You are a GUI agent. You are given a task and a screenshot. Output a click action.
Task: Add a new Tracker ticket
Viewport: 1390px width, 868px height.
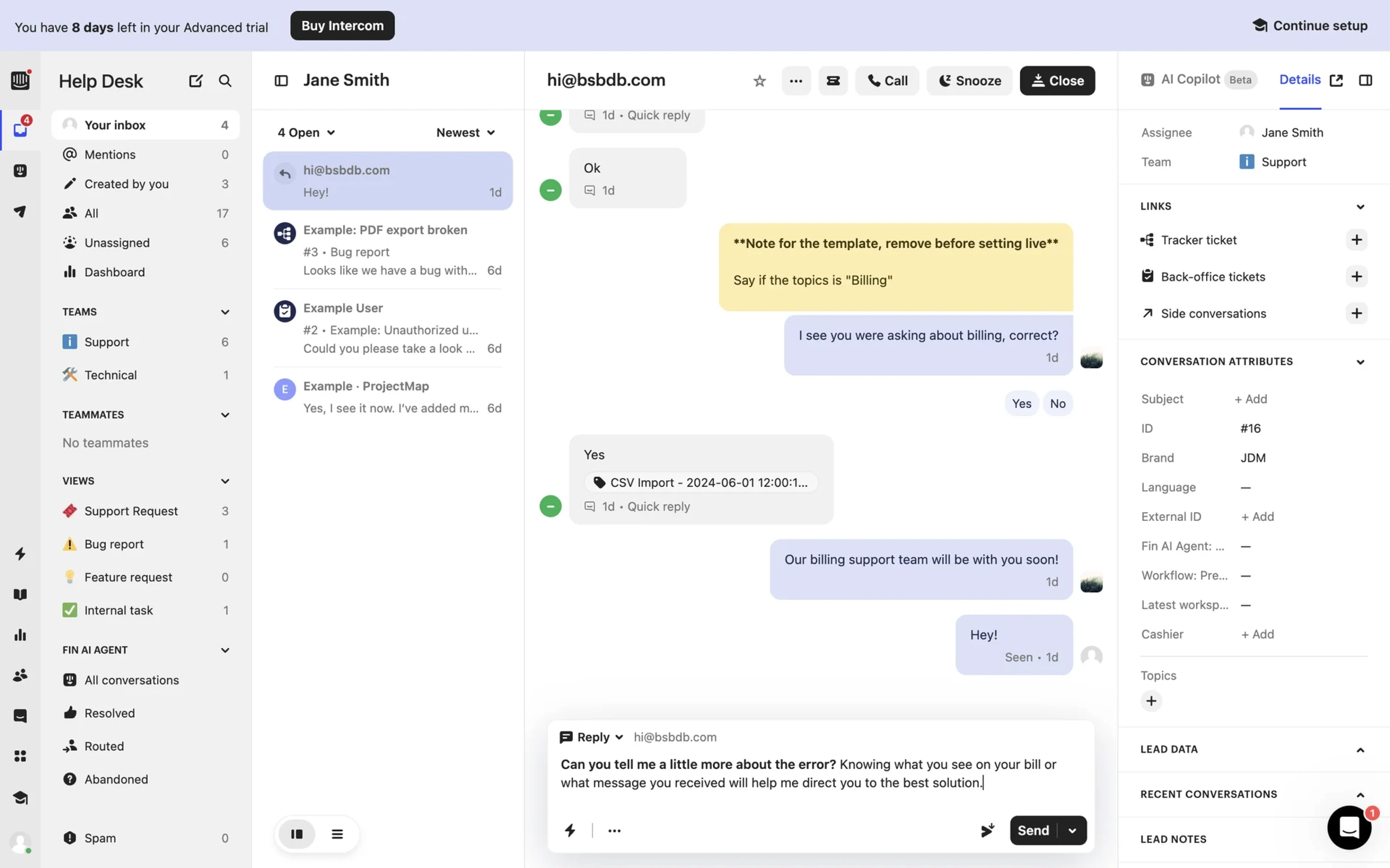(1357, 239)
